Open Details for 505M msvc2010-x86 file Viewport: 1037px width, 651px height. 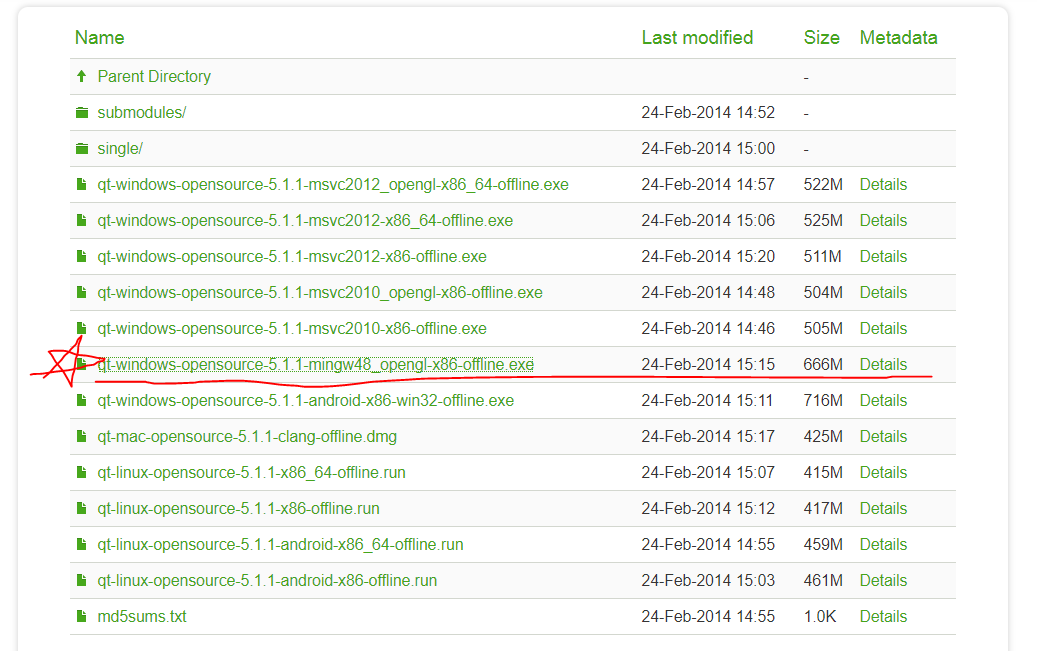coord(883,329)
